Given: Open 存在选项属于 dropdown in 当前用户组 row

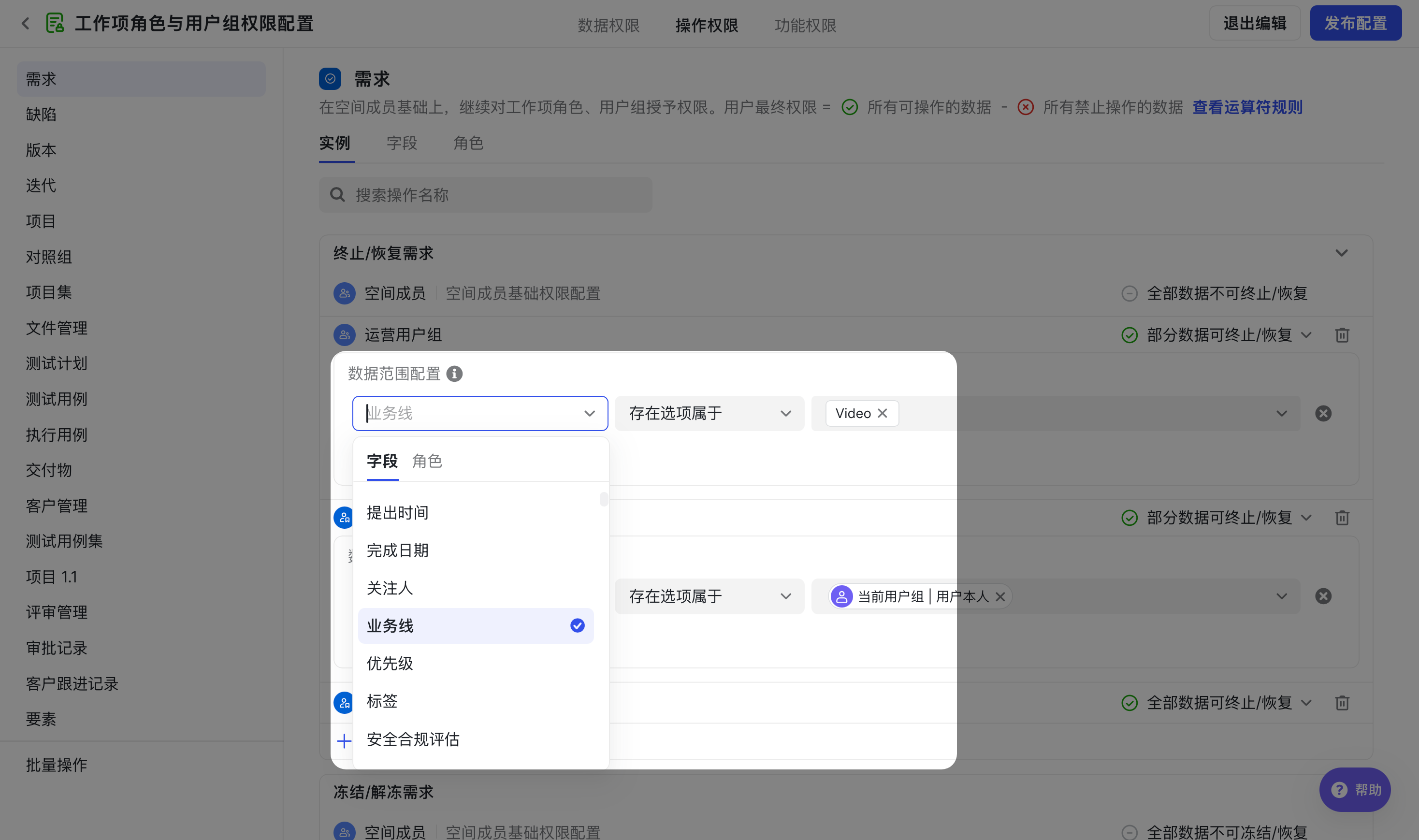Looking at the screenshot, I should 709,596.
